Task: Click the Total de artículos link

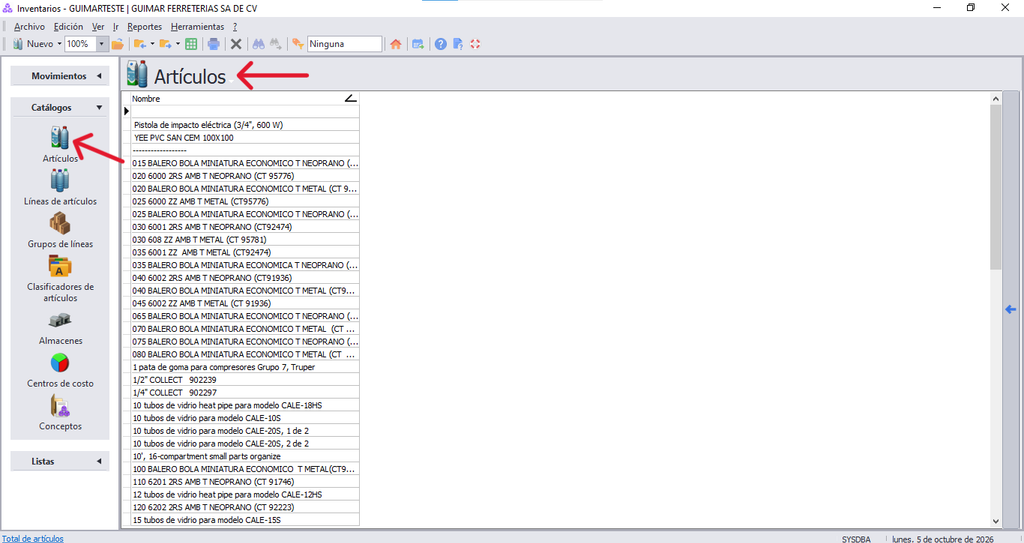Action: point(33,538)
